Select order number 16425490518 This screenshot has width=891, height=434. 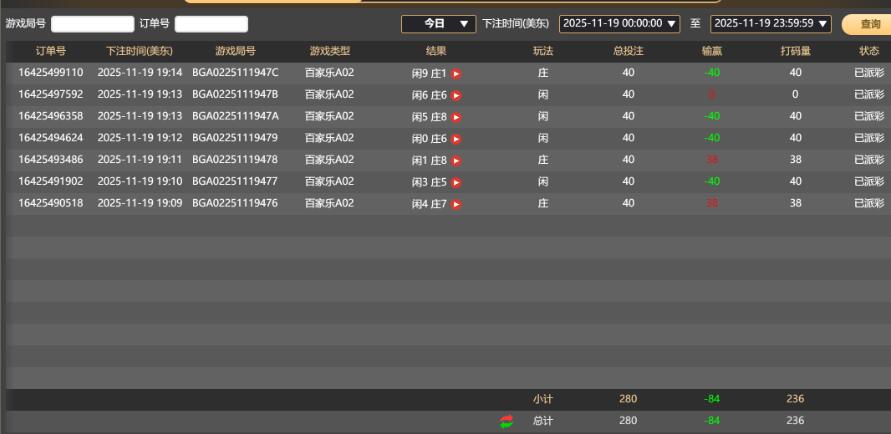50,204
